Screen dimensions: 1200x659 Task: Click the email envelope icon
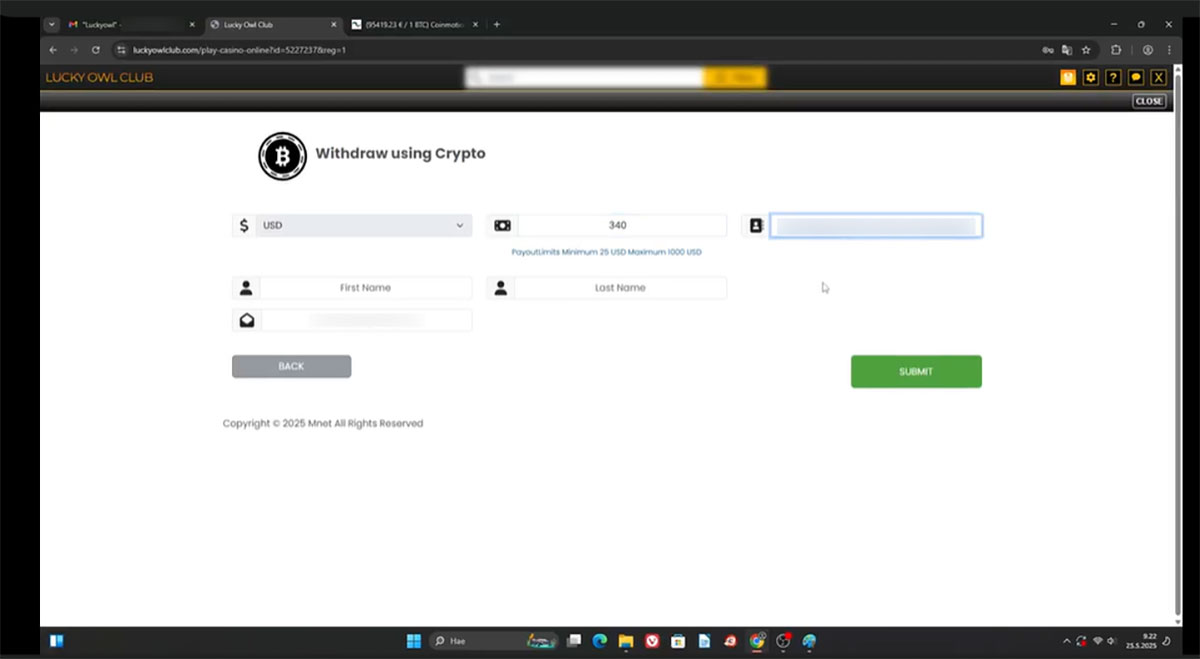pos(246,320)
